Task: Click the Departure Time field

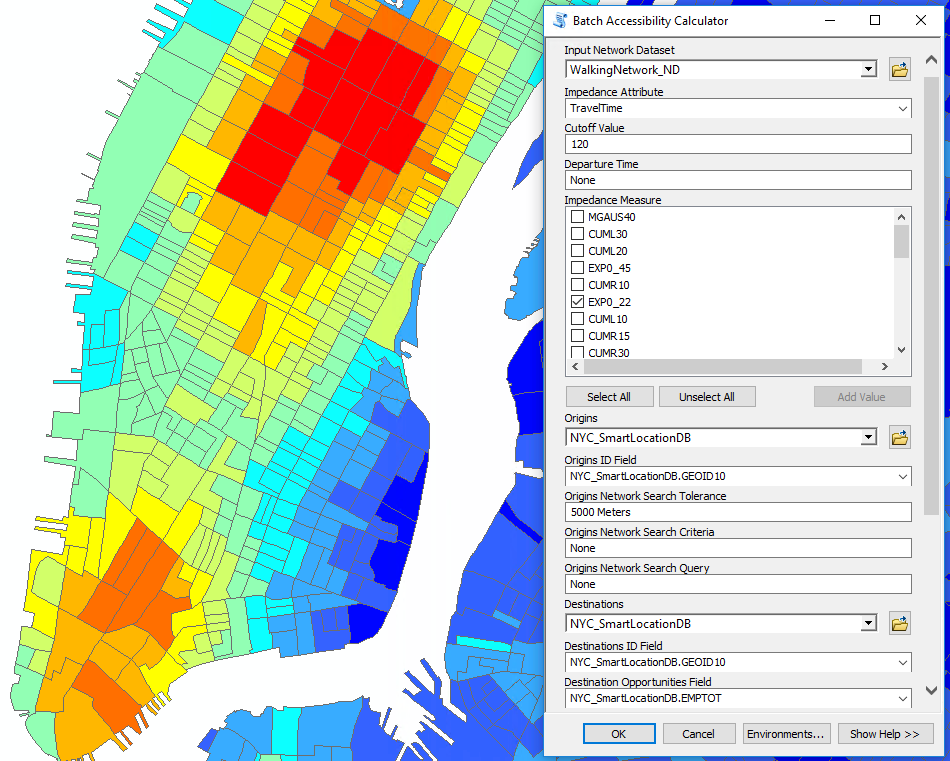Action: [x=738, y=180]
